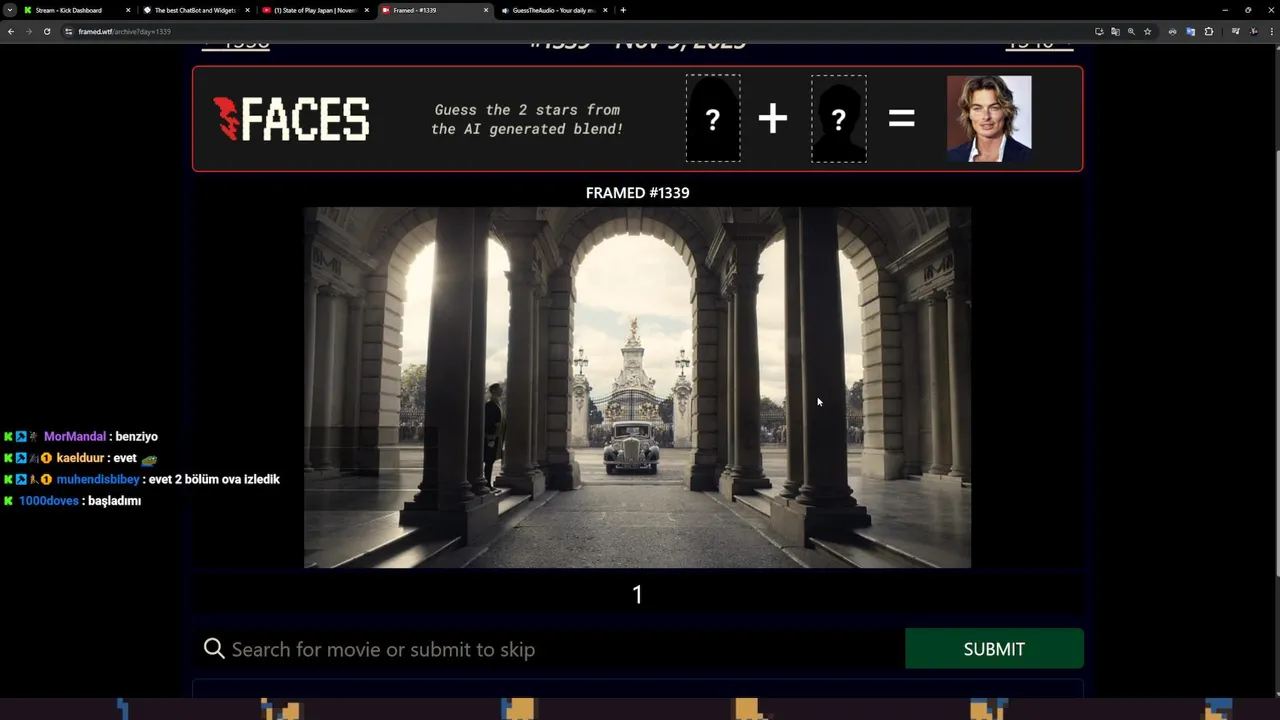Close the GuessTheAudio tab
Image resolution: width=1280 pixels, height=720 pixels.
coord(605,10)
